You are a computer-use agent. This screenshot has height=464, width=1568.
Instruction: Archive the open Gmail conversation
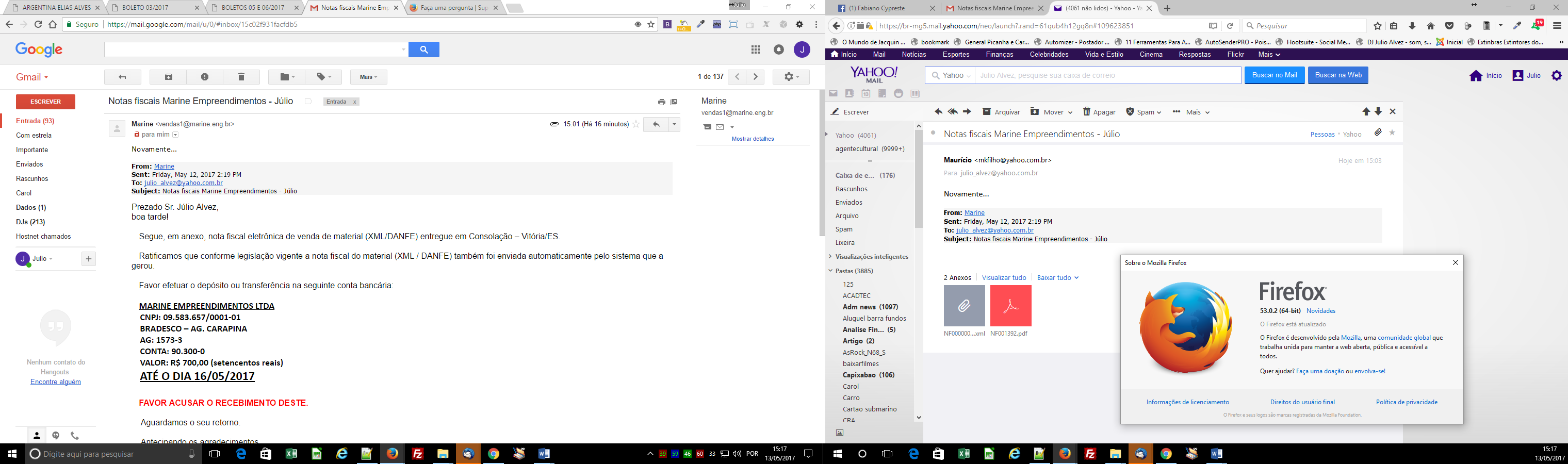click(169, 77)
